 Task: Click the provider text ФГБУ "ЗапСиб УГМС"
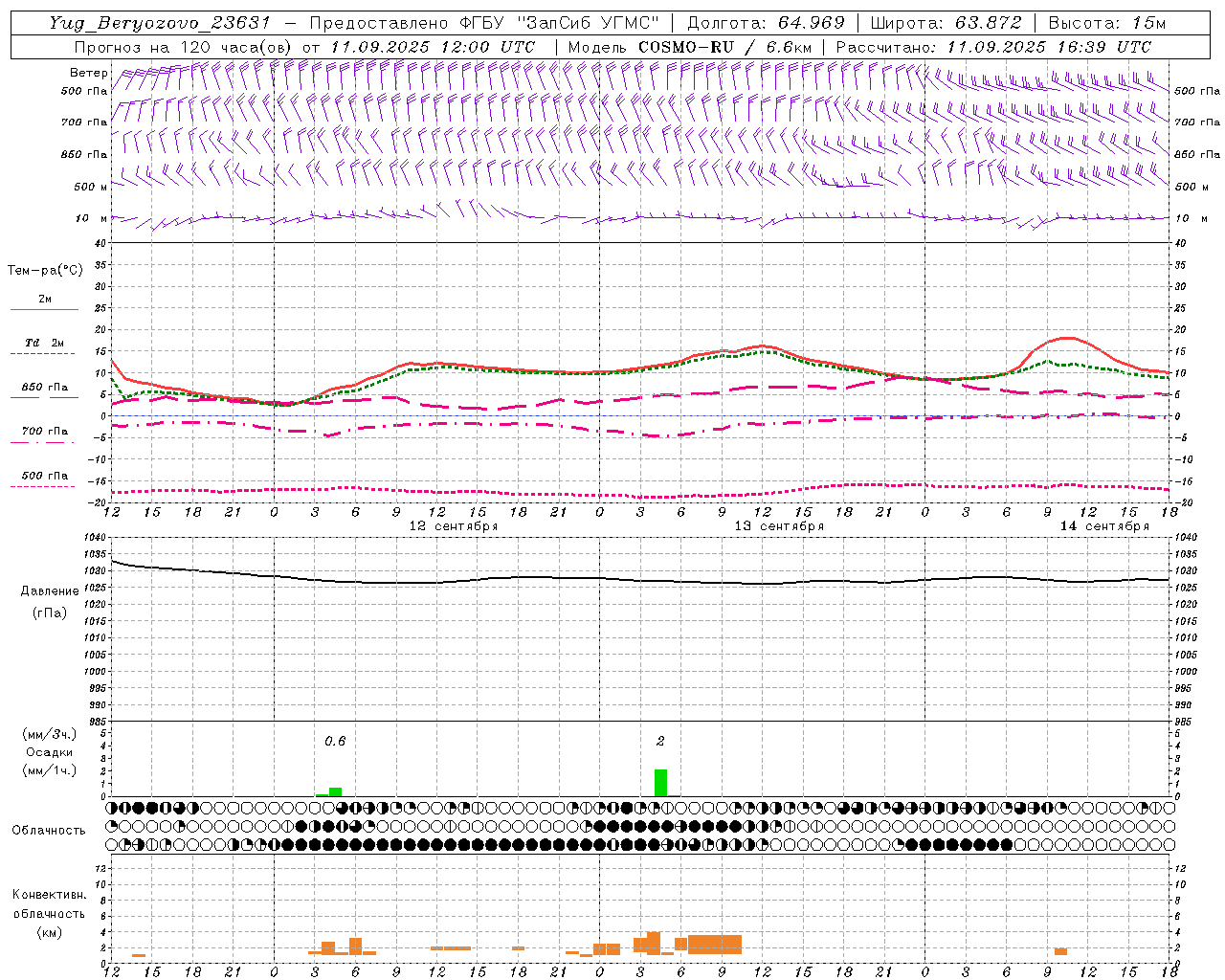(560, 23)
